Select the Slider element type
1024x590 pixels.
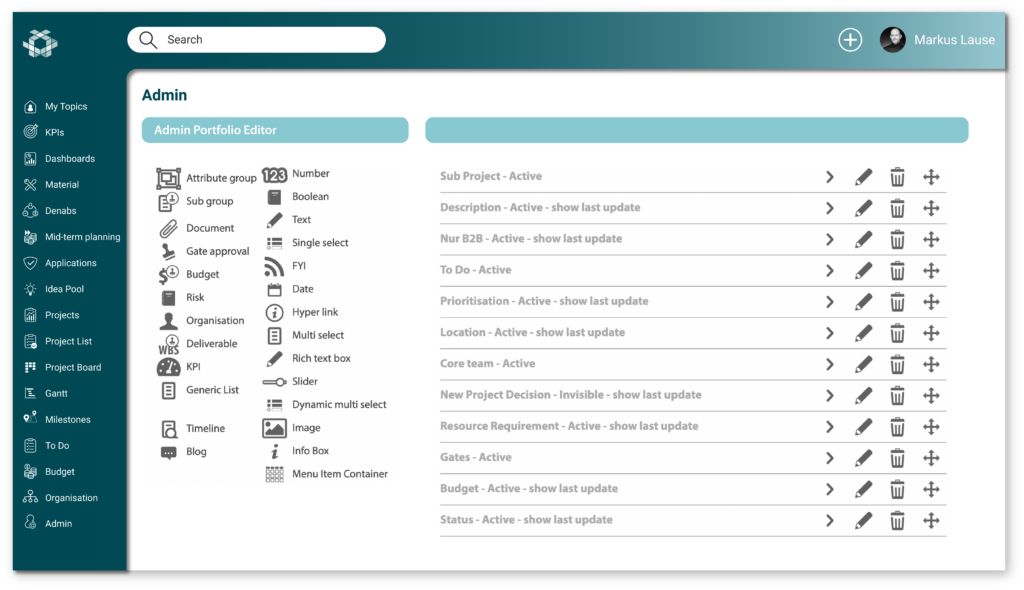305,382
